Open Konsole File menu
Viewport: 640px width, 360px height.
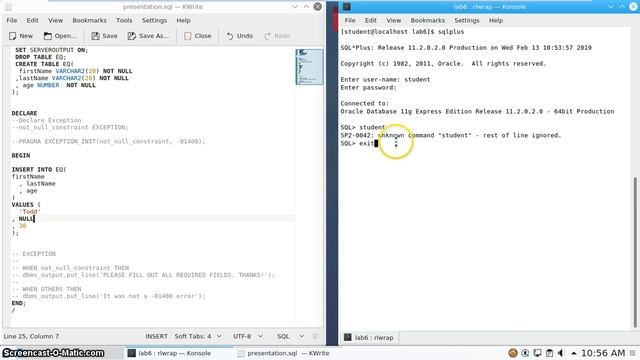(x=350, y=20)
